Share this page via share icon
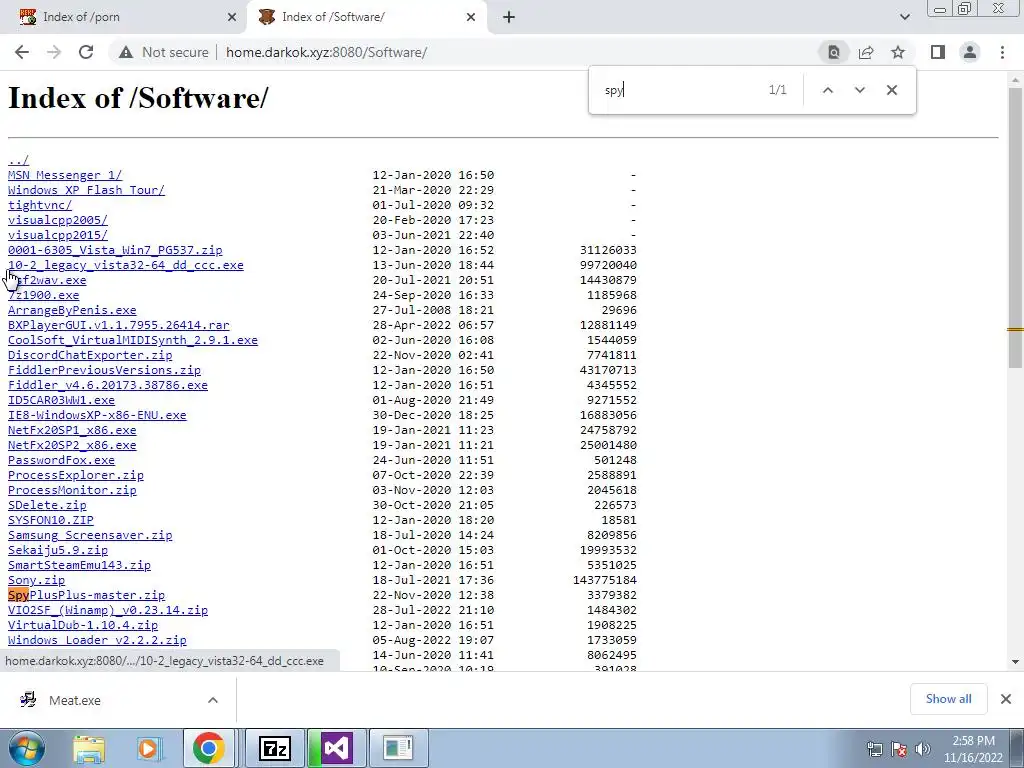 pos(866,52)
